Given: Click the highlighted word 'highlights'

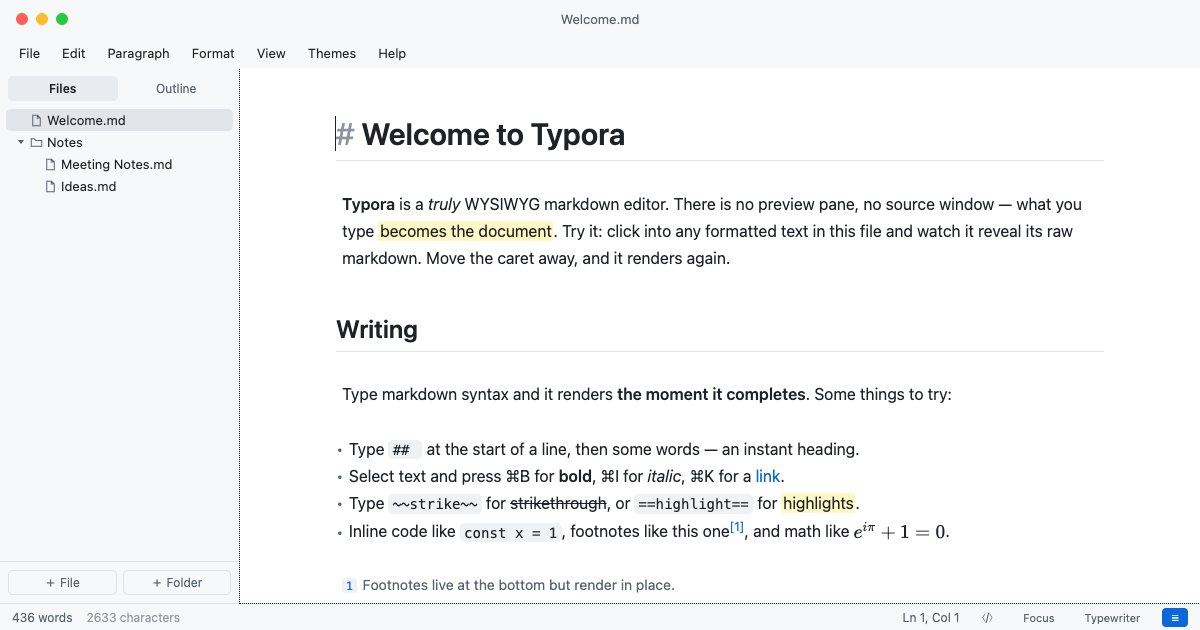Looking at the screenshot, I should [818, 503].
